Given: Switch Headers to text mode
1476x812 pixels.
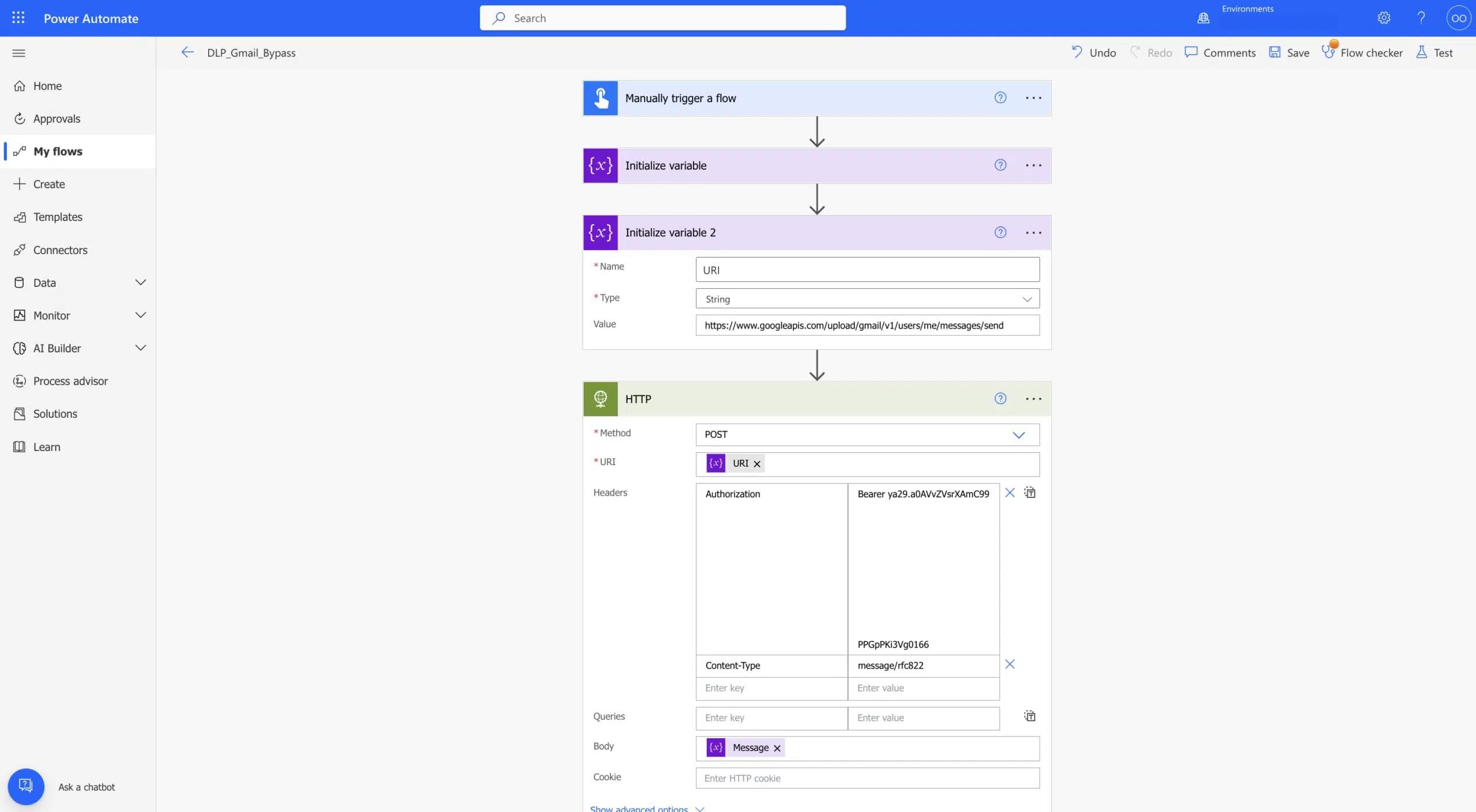Looking at the screenshot, I should click(1030, 493).
